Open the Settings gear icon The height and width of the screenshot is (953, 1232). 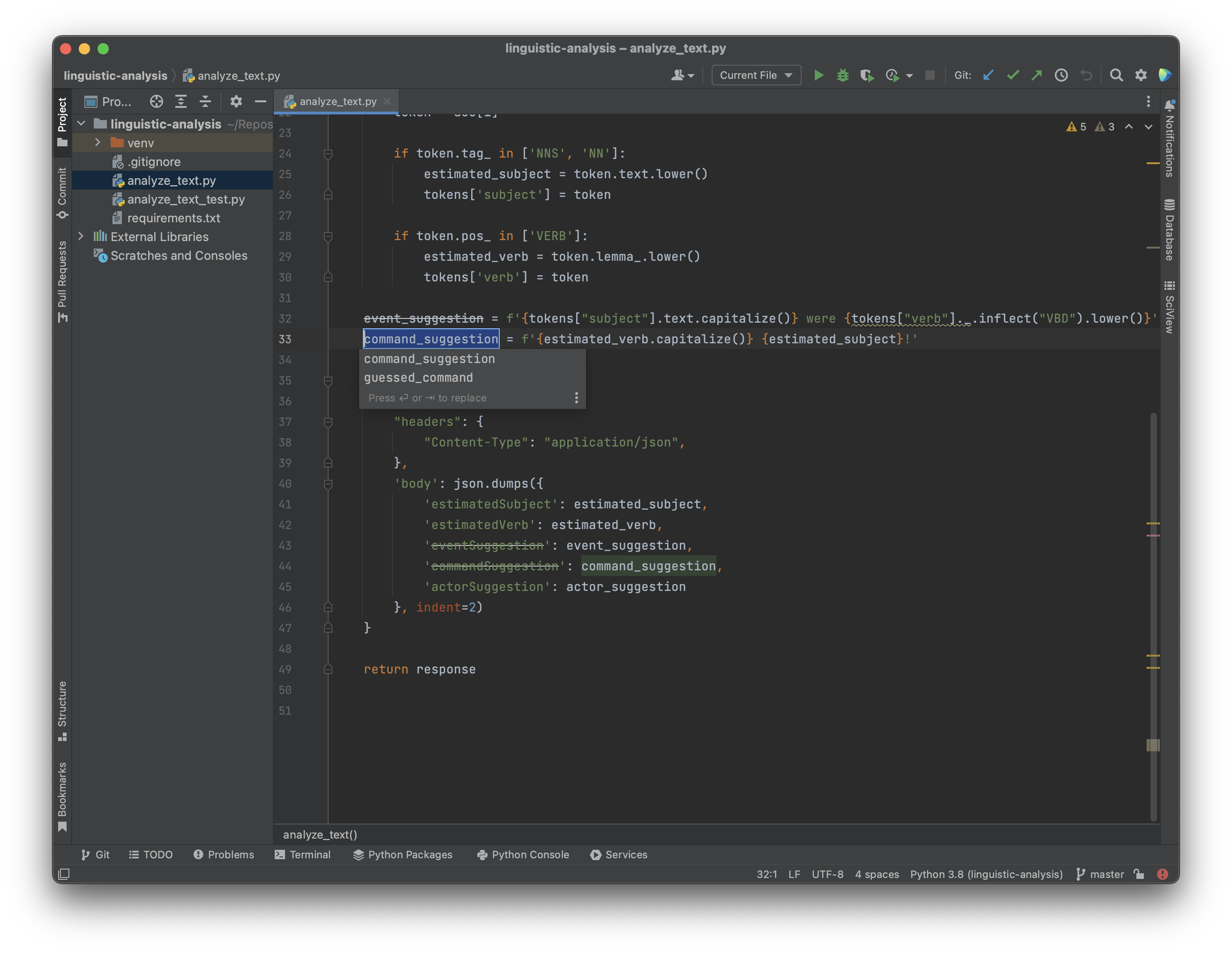click(1139, 74)
